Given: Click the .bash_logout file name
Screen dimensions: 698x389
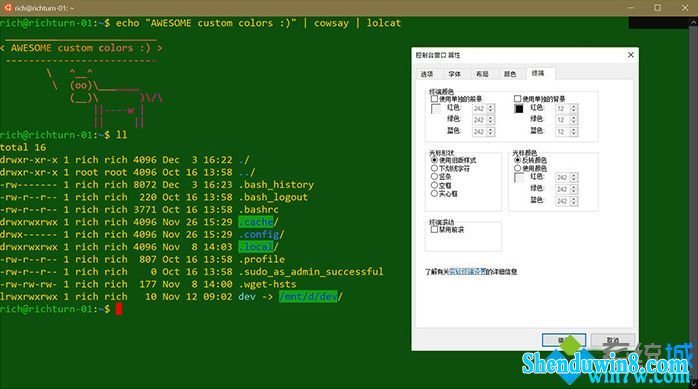Looking at the screenshot, I should pos(273,197).
